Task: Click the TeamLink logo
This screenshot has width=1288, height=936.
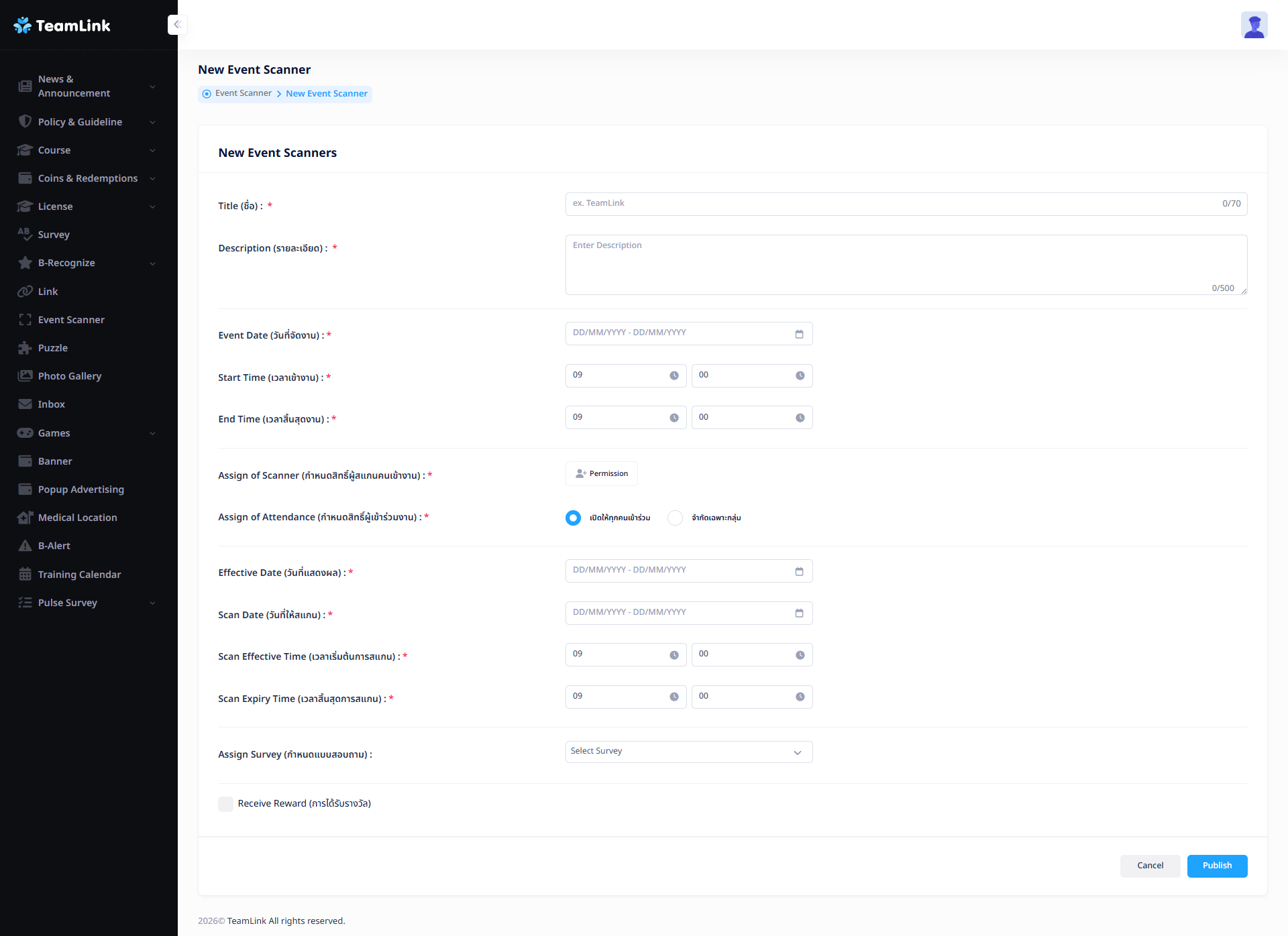Action: click(x=62, y=25)
